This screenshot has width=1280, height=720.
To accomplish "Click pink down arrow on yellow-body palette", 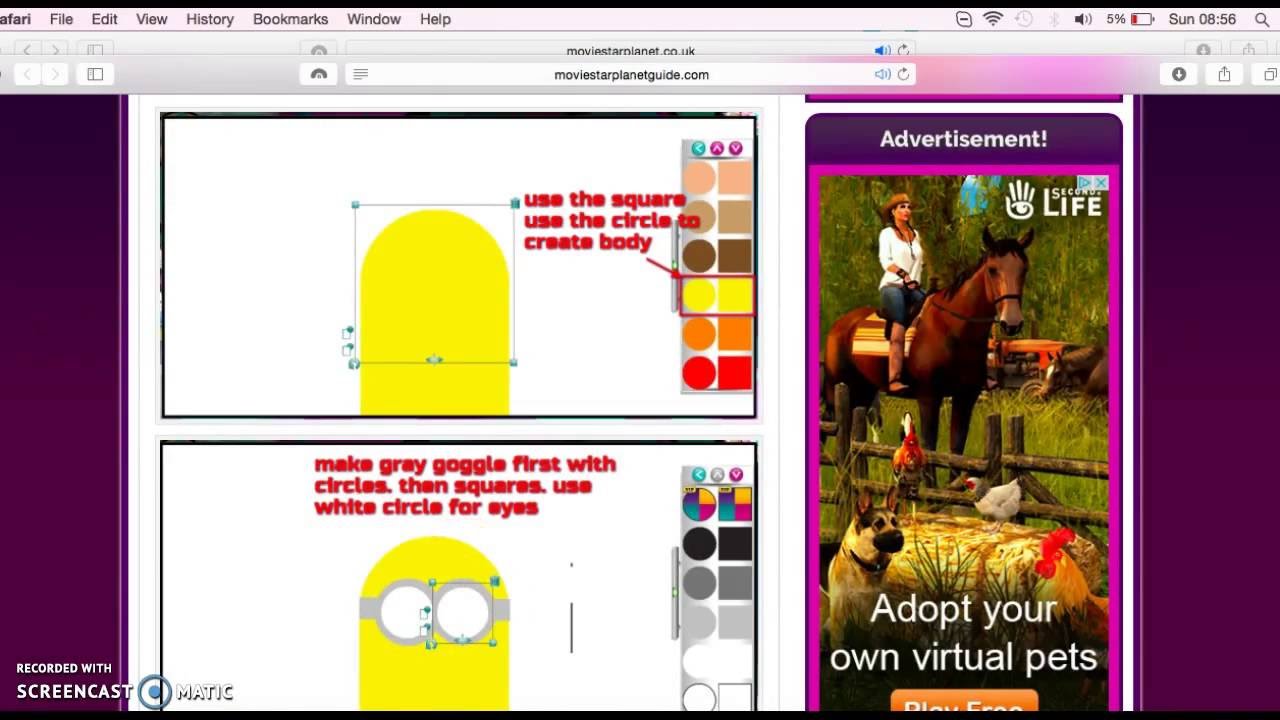I will coord(736,148).
